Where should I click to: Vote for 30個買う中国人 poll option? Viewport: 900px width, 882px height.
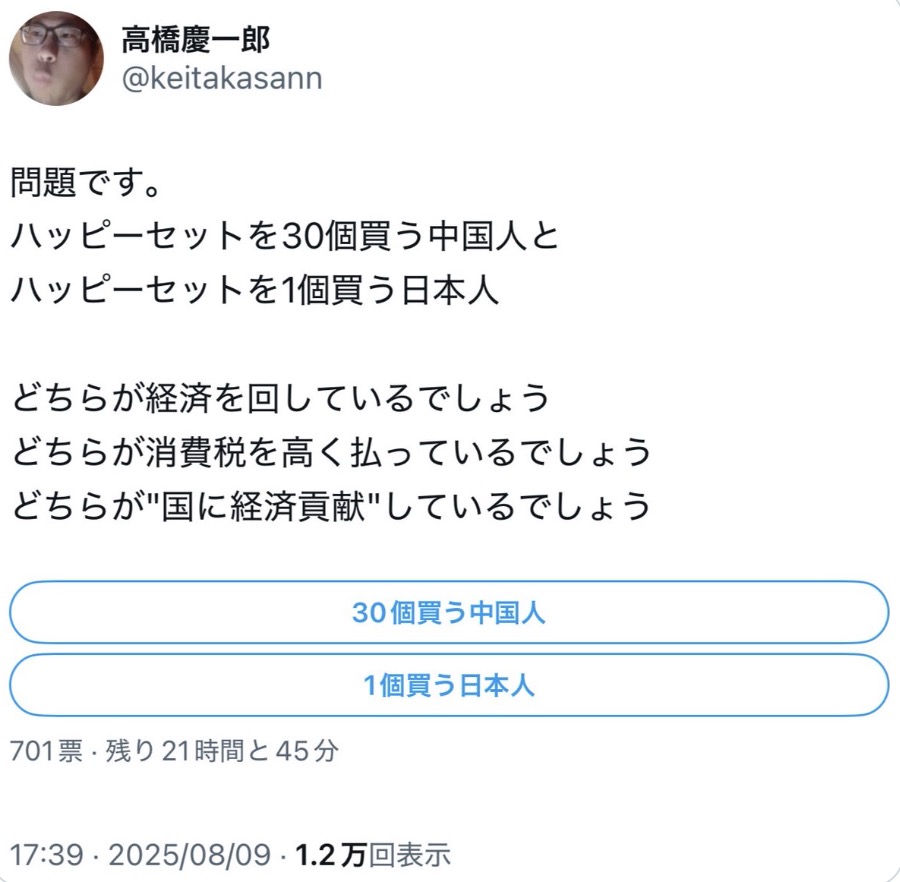[449, 612]
